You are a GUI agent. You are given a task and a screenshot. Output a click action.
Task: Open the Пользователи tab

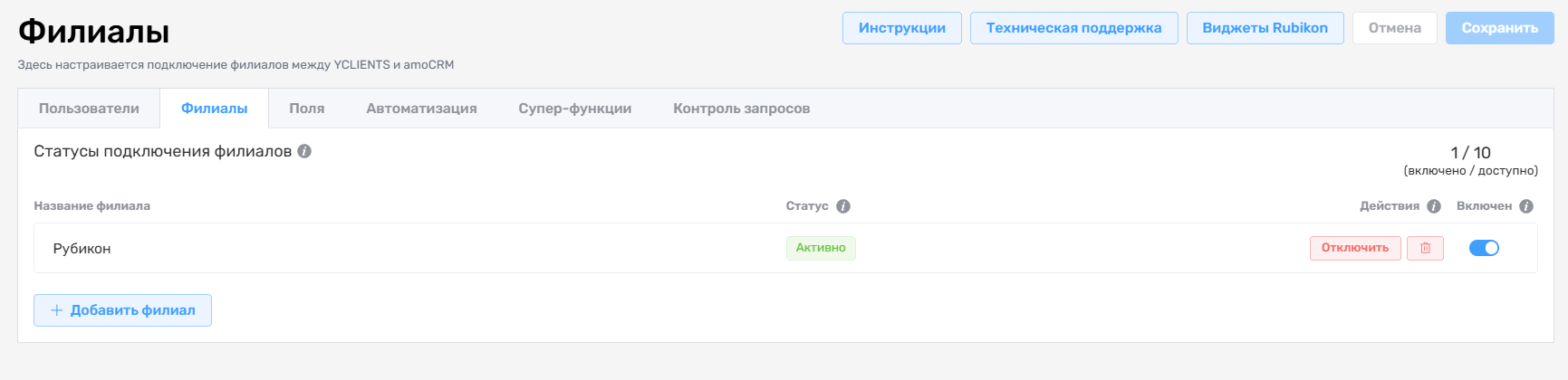(89, 109)
